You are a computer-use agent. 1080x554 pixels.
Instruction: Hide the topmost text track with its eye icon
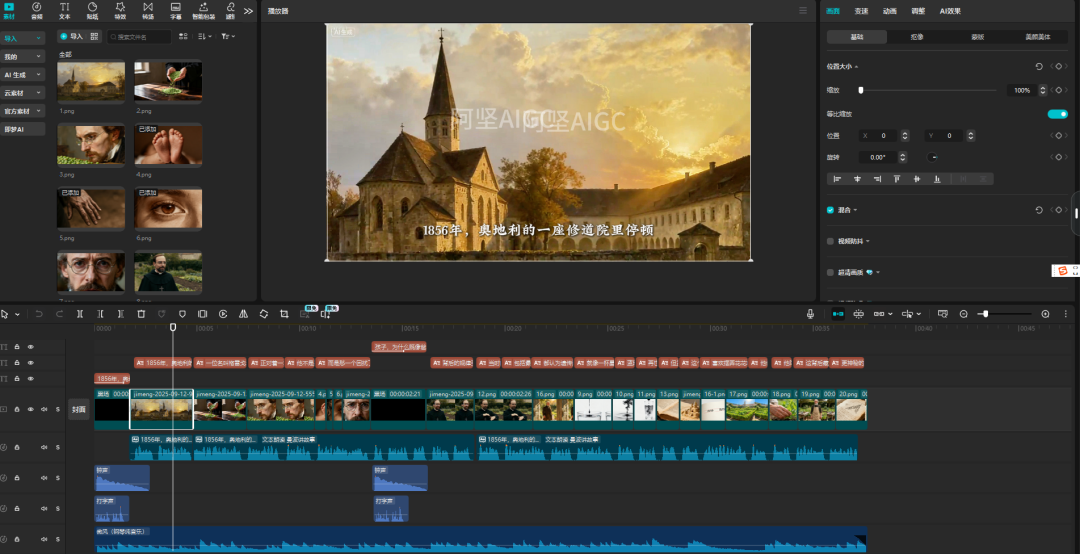coord(30,347)
